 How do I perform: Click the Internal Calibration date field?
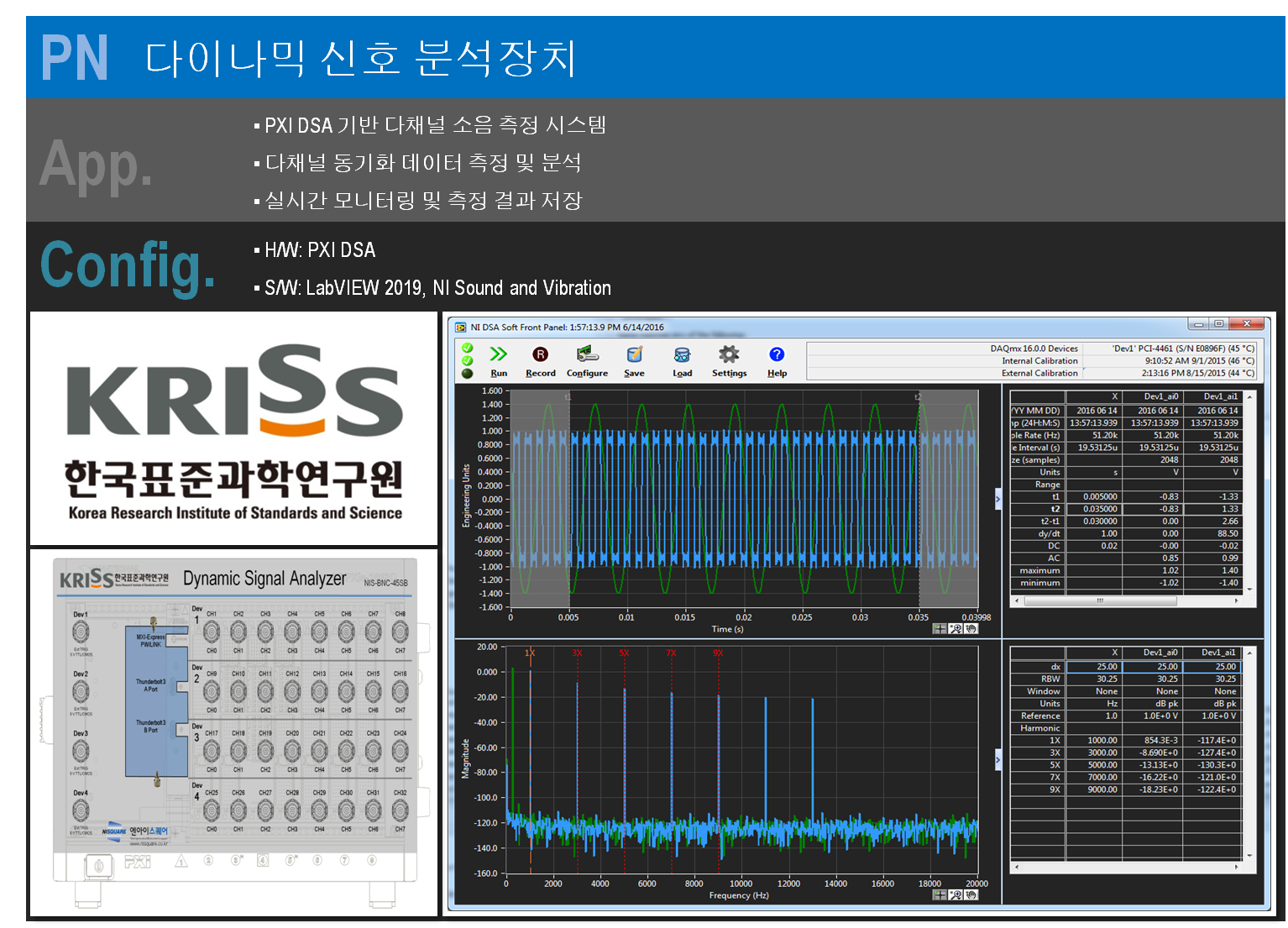(x=1170, y=360)
